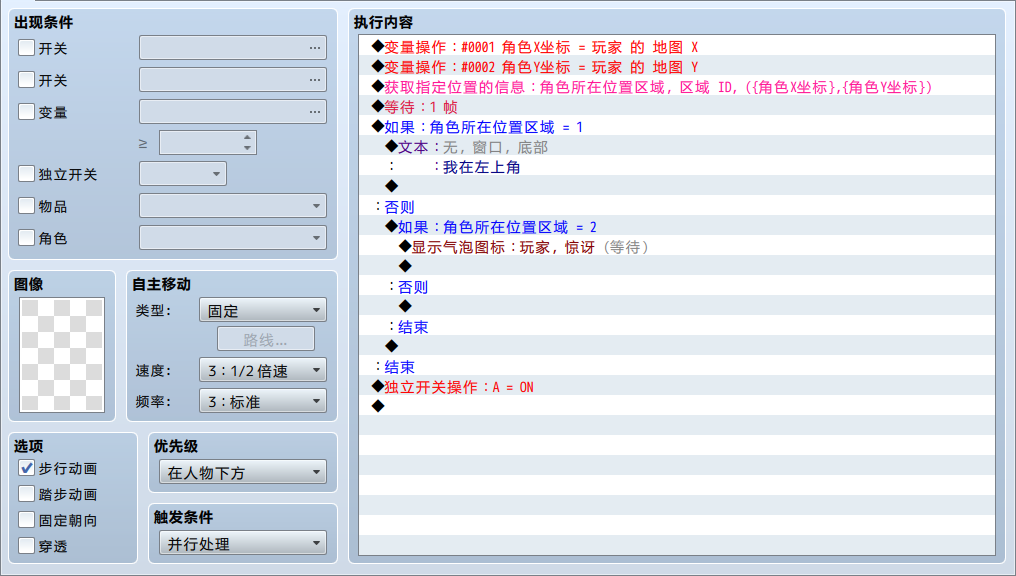Enable the 踏步动画 option
Screen dimensions: 1016x576
(x=27, y=494)
